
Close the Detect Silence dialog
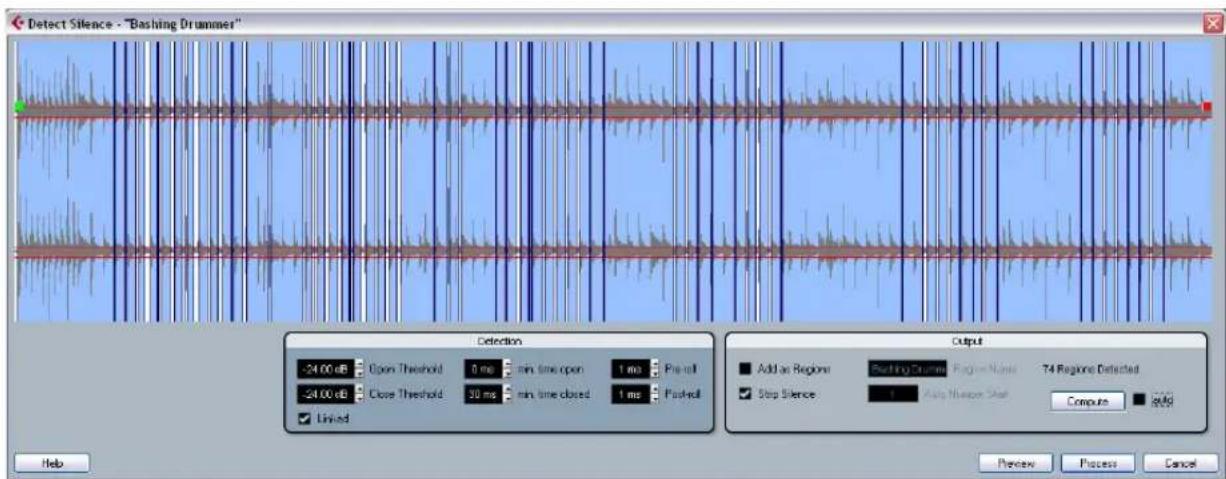click(1212, 23)
